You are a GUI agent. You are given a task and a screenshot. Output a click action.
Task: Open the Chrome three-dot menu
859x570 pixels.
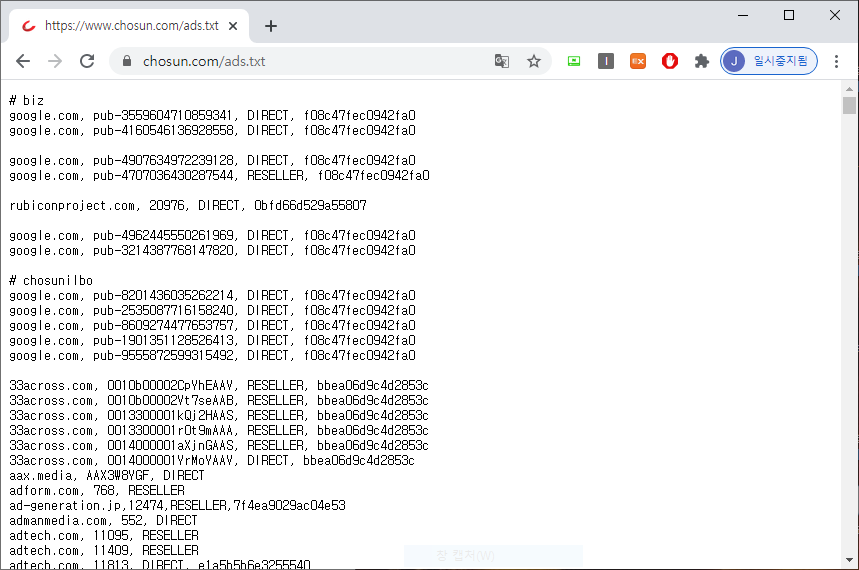click(x=836, y=61)
